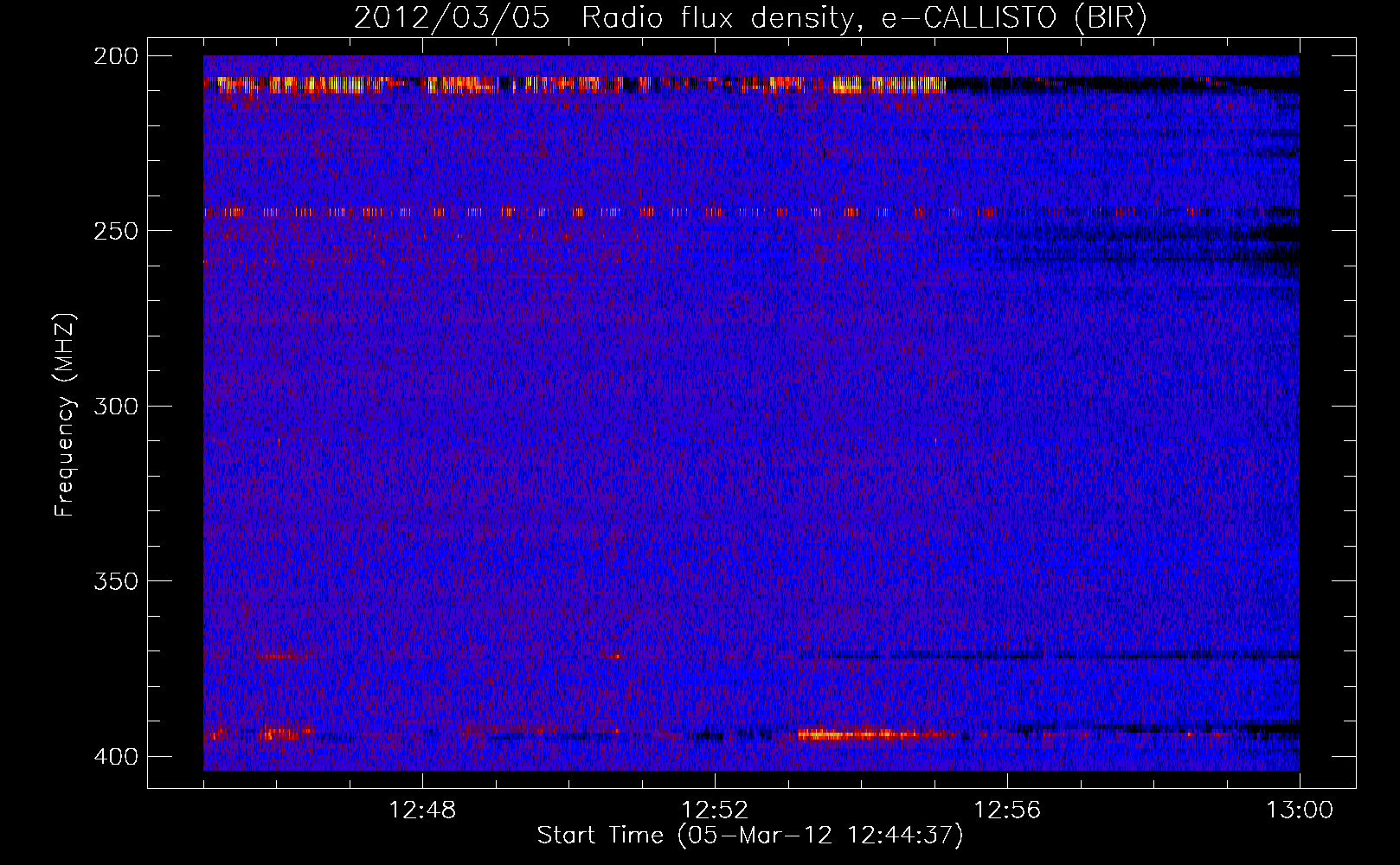This screenshot has height=865, width=1400.
Task: Click the 200 frequency tick label
Action: tap(116, 56)
